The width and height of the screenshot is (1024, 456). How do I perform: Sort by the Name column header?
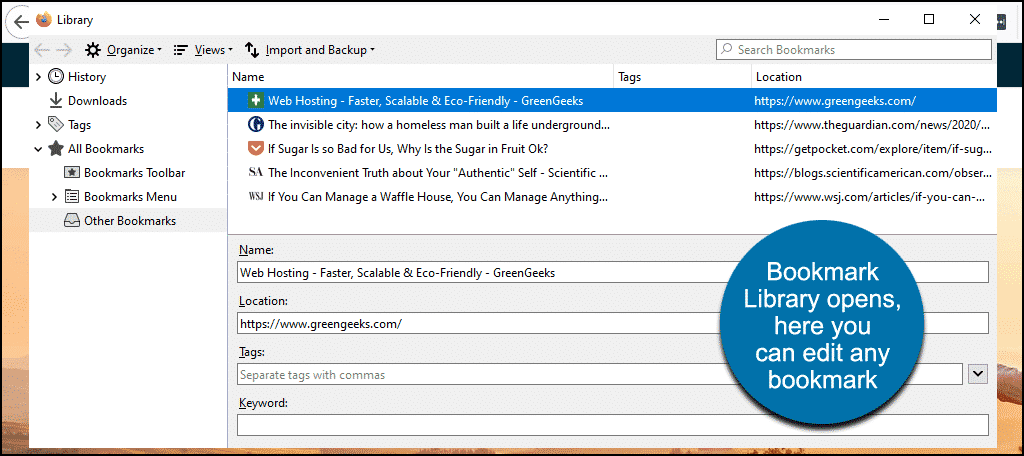click(x=421, y=76)
